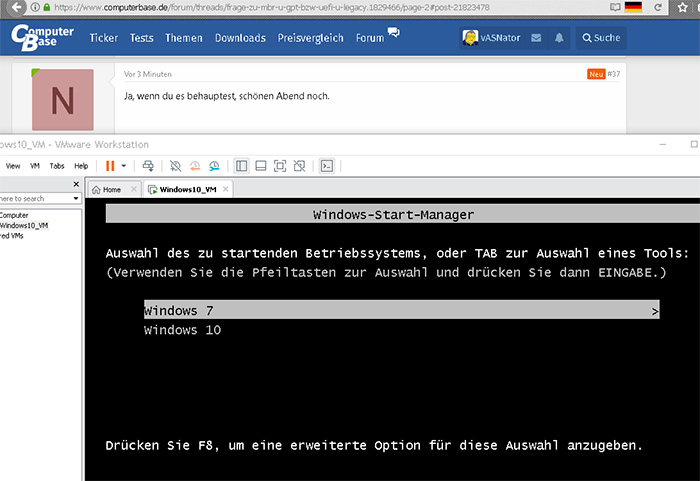
Task: Click post number #37 link
Action: [x=614, y=74]
